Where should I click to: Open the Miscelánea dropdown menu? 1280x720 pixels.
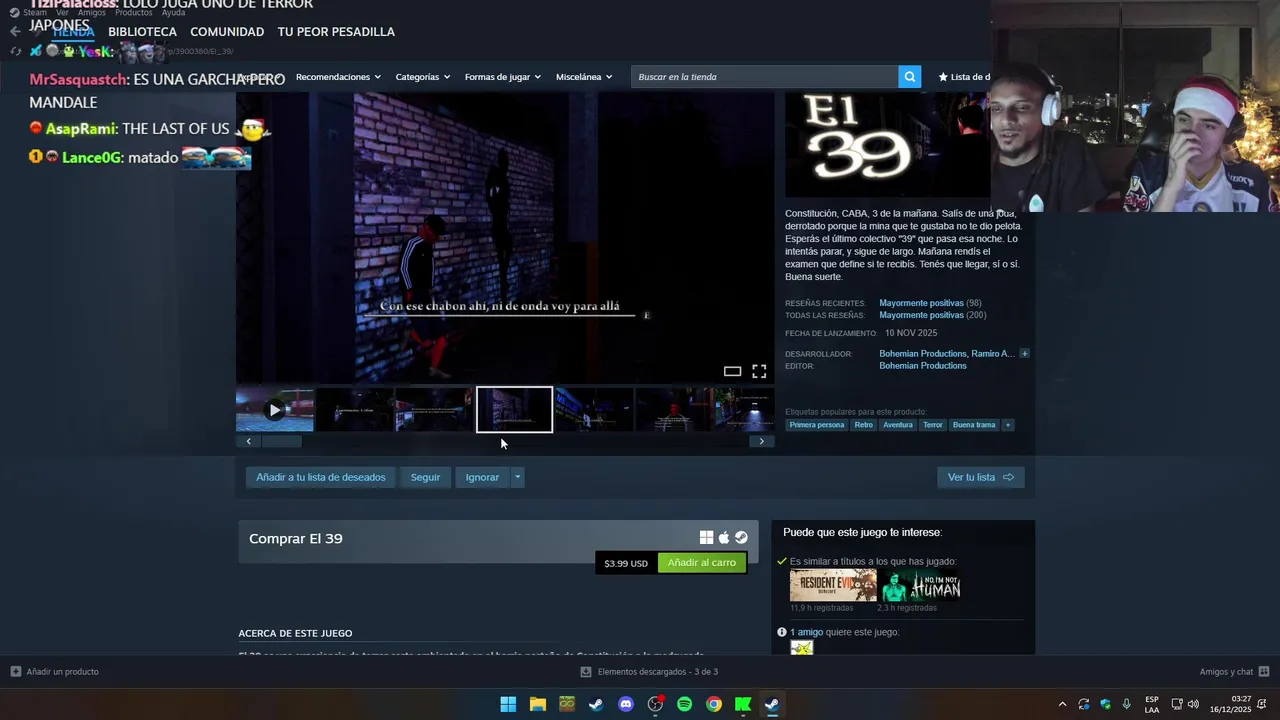(x=584, y=77)
